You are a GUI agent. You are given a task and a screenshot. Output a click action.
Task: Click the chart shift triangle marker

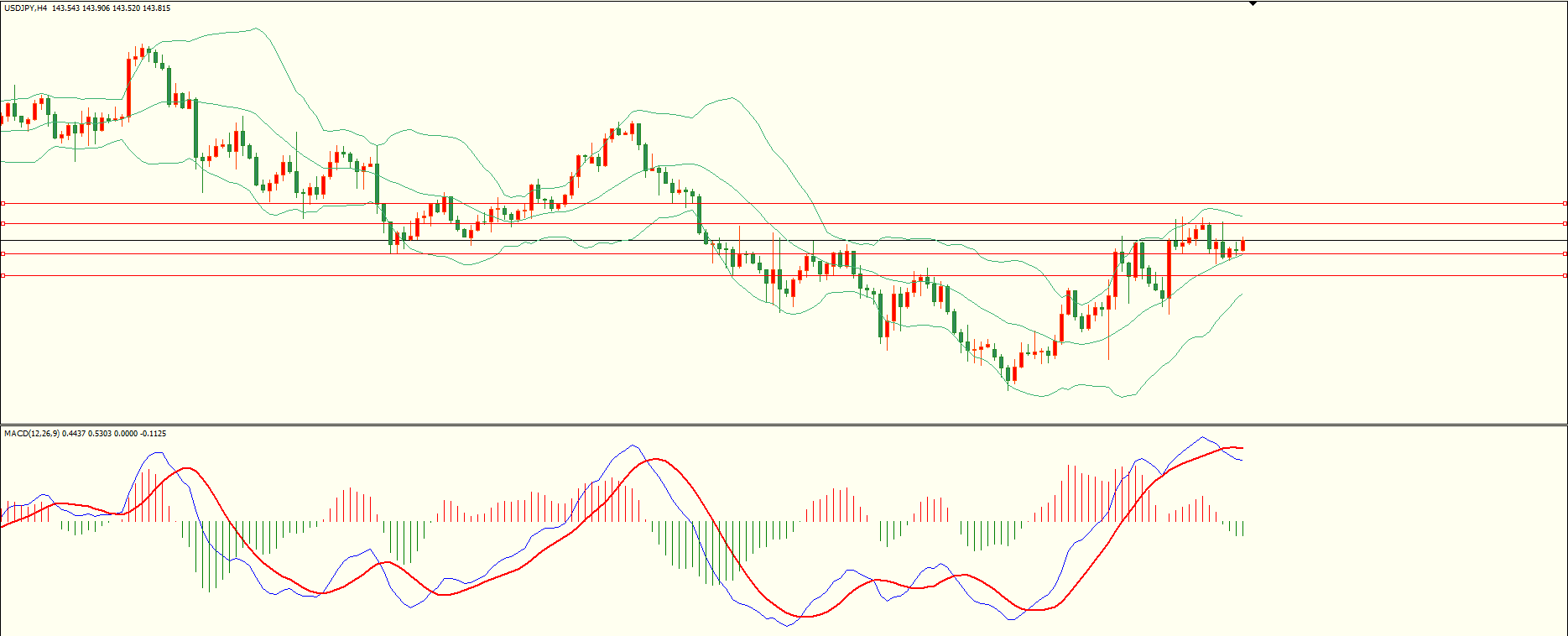(1253, 3)
